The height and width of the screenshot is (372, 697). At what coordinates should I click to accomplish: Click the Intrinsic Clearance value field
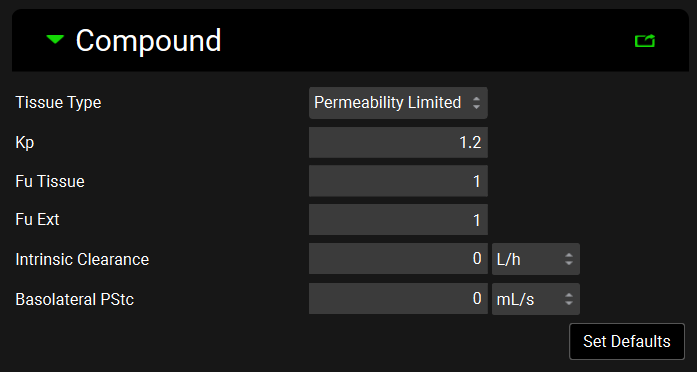398,259
